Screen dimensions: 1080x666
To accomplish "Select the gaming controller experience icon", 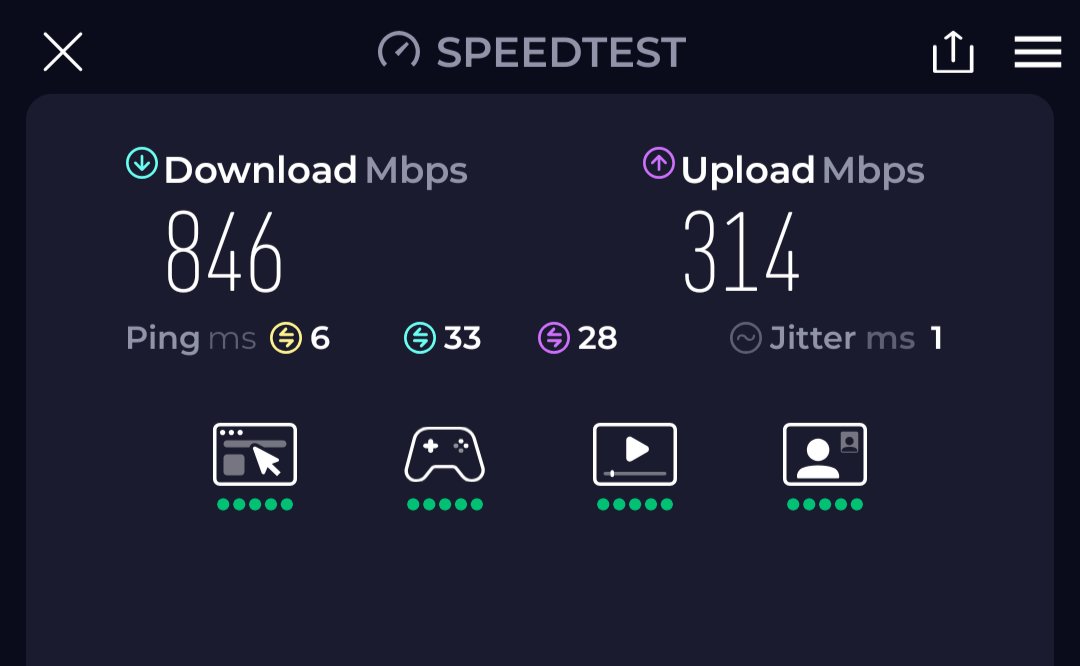I will tap(445, 455).
